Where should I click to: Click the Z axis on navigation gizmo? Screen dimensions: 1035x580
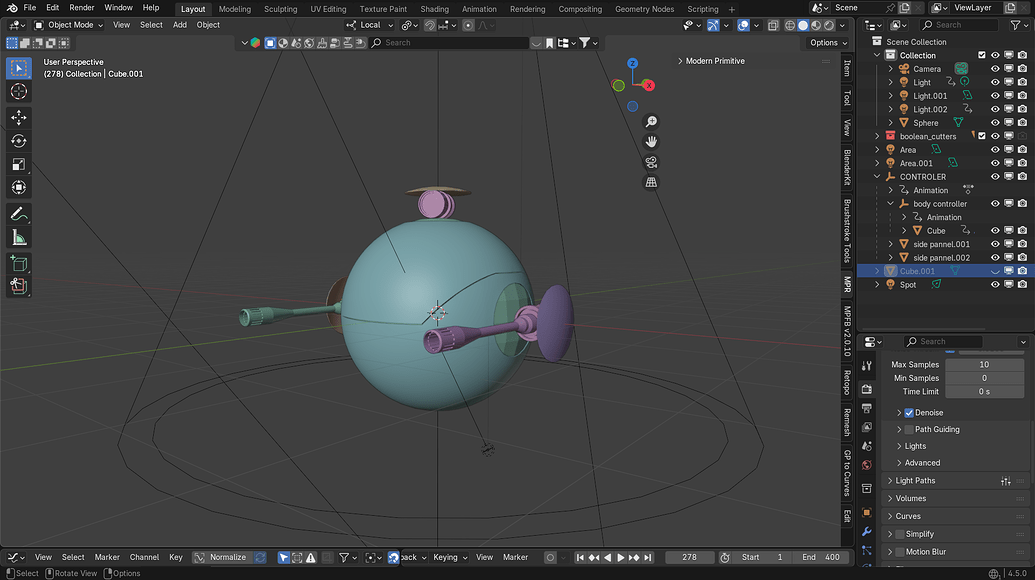[632, 63]
